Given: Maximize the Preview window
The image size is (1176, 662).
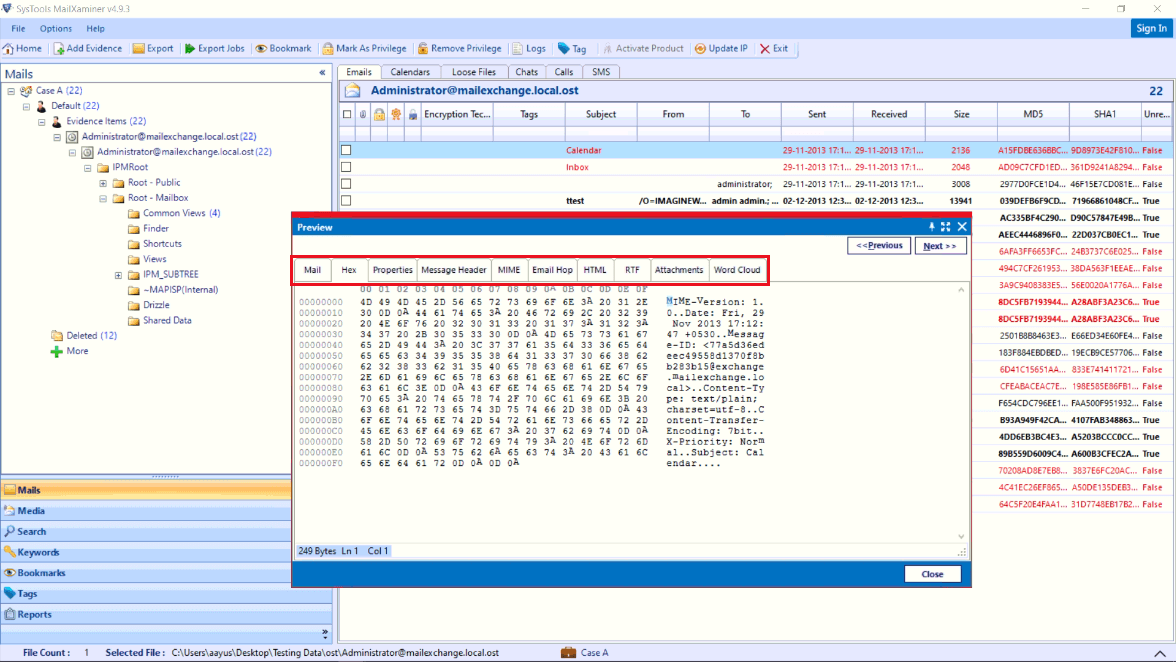Looking at the screenshot, I should tap(946, 226).
